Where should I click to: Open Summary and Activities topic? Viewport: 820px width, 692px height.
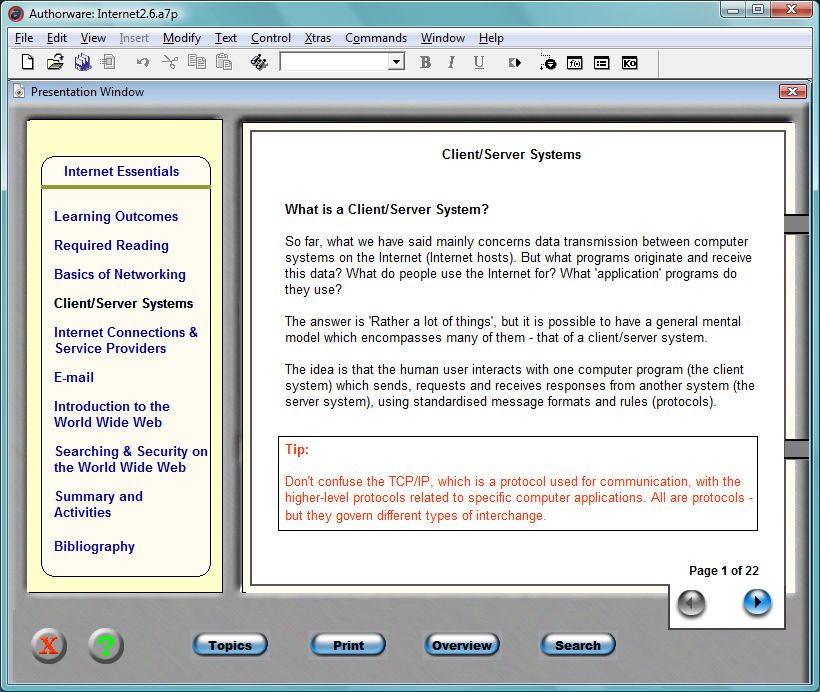click(98, 504)
